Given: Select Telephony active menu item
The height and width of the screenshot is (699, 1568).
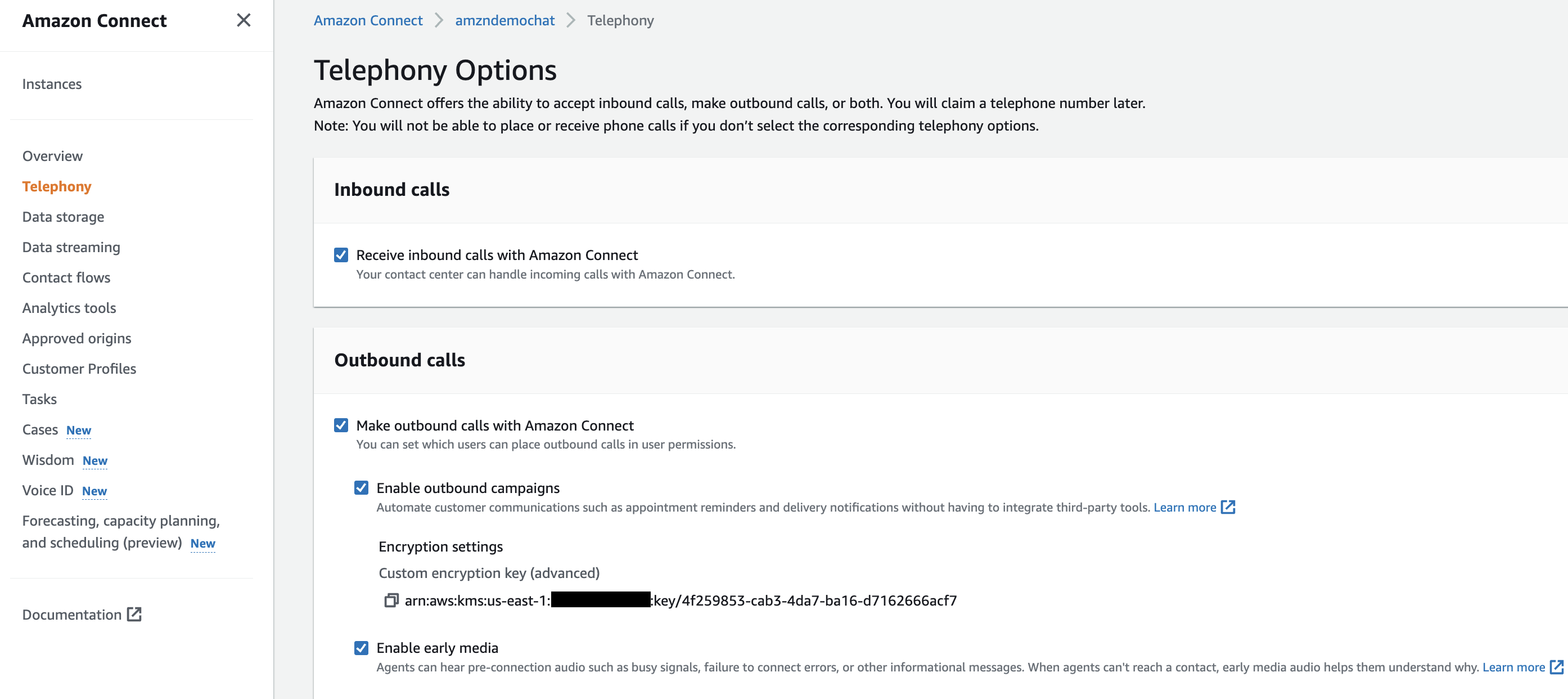Looking at the screenshot, I should [57, 186].
